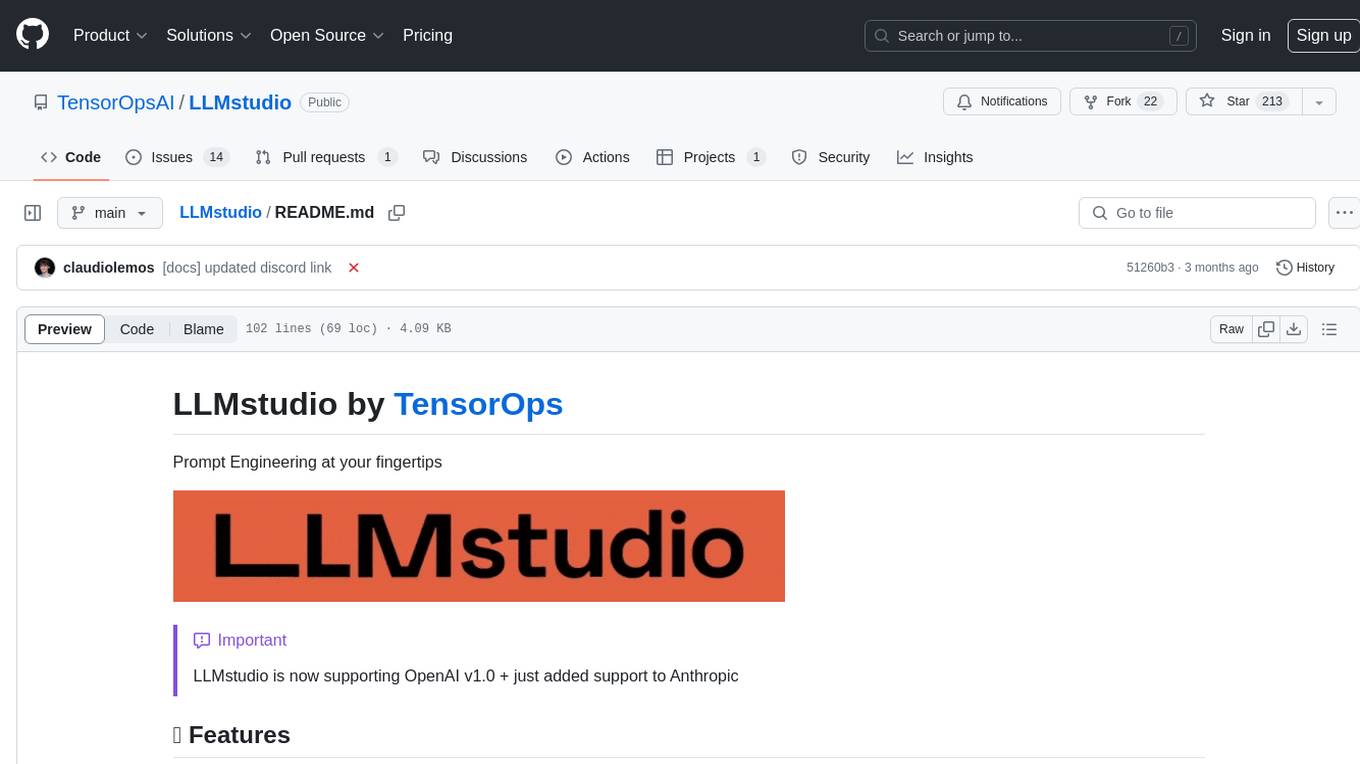This screenshot has width=1360, height=764.
Task: Open the star lists dropdown arrow
Action: click(x=1319, y=102)
